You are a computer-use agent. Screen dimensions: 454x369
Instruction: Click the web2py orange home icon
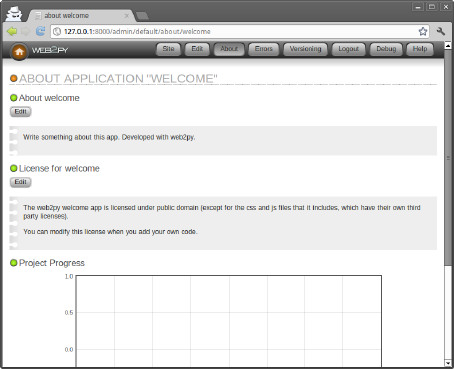pos(19,52)
